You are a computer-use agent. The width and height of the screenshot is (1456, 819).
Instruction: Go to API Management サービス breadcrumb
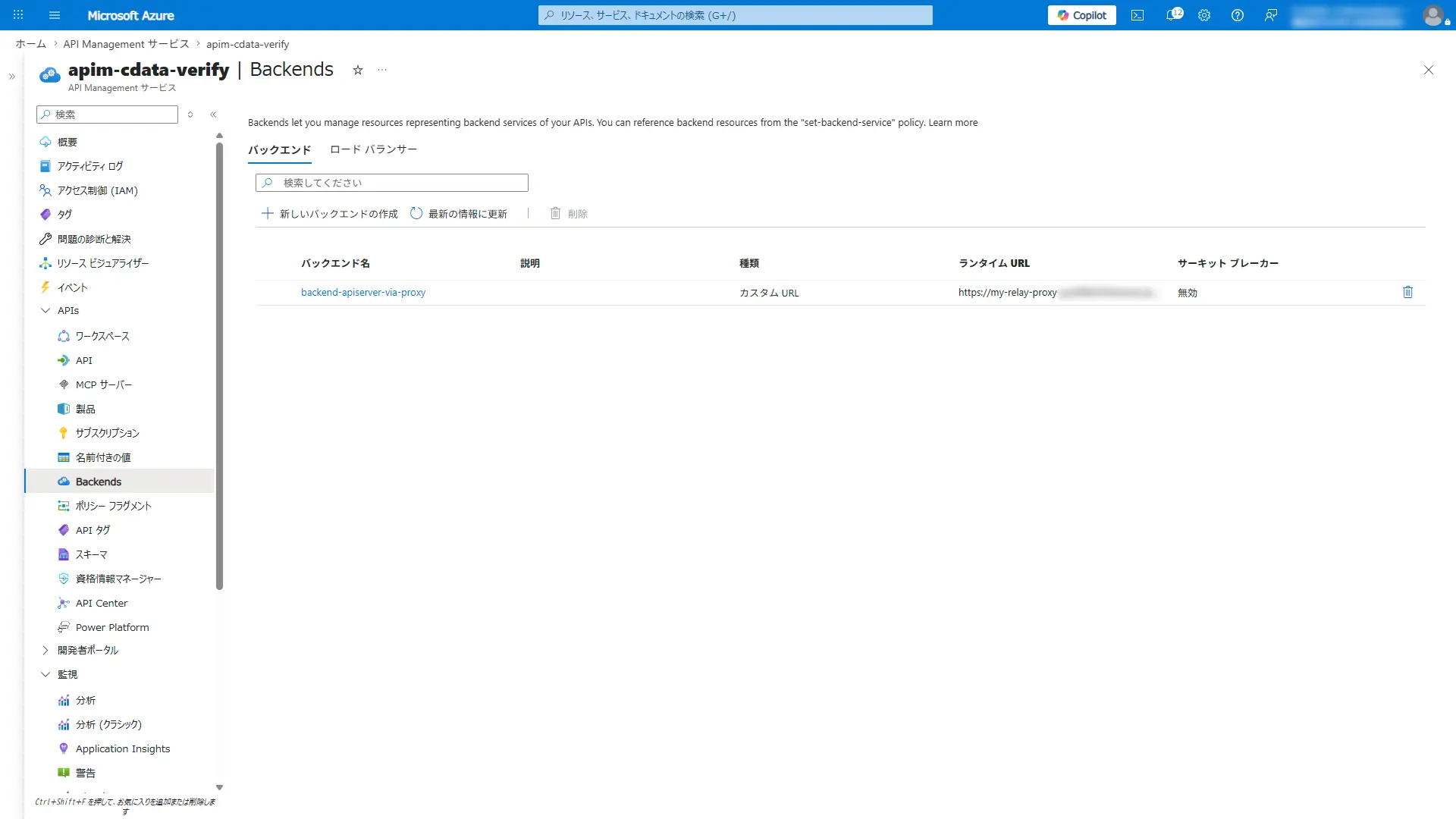[126, 44]
